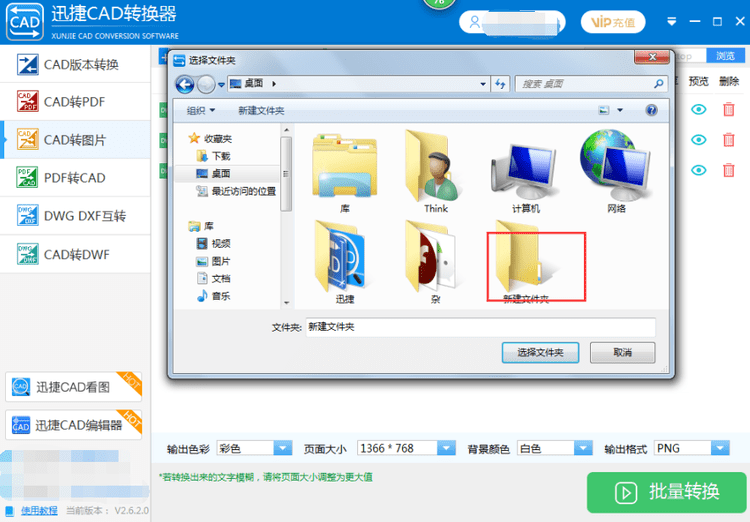Select 最近访问的位置 in the tree
The width and height of the screenshot is (750, 522).
(x=236, y=191)
